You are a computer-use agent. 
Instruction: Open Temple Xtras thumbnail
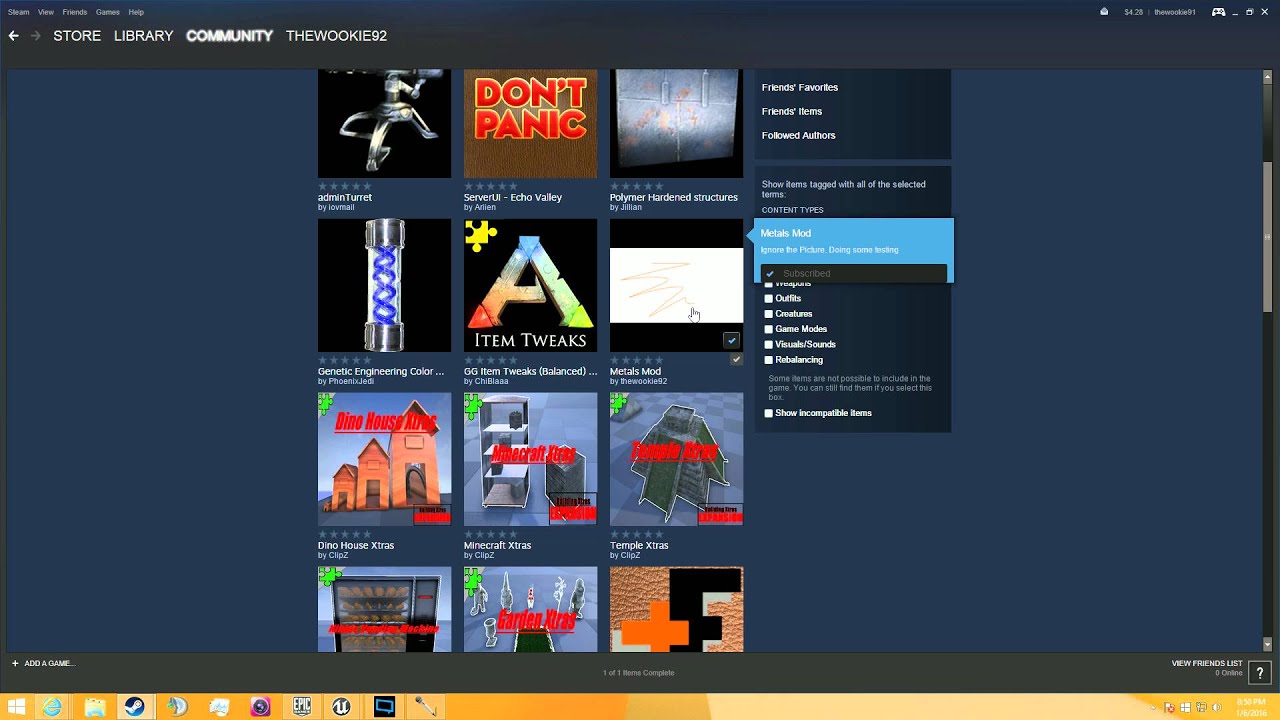(676, 459)
